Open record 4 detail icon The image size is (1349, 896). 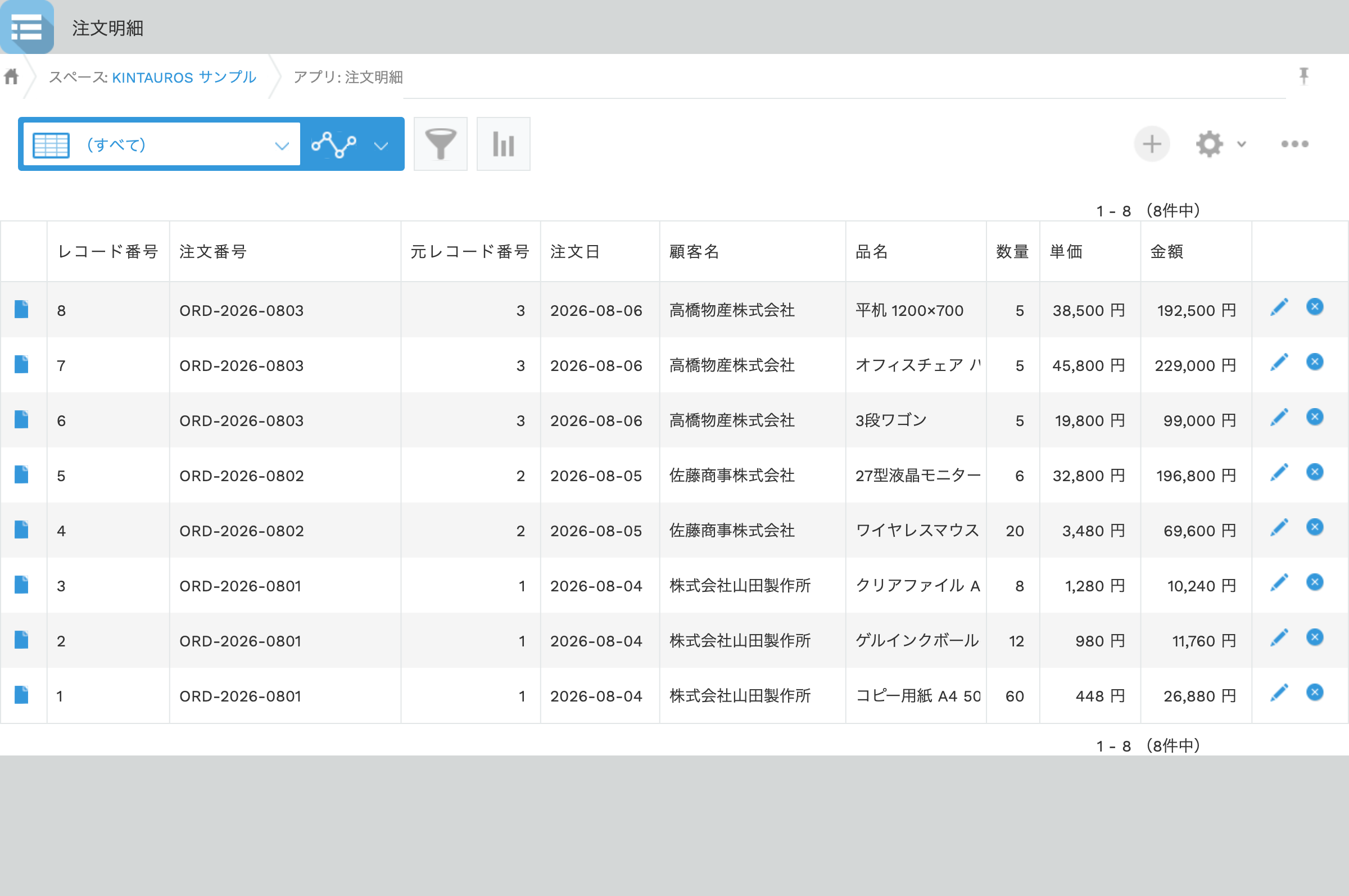click(22, 530)
